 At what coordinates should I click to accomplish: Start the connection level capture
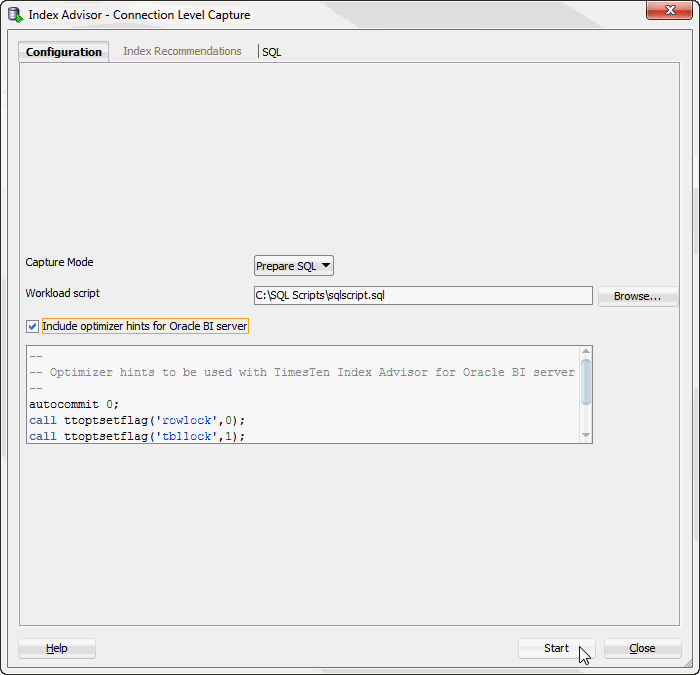(x=556, y=648)
